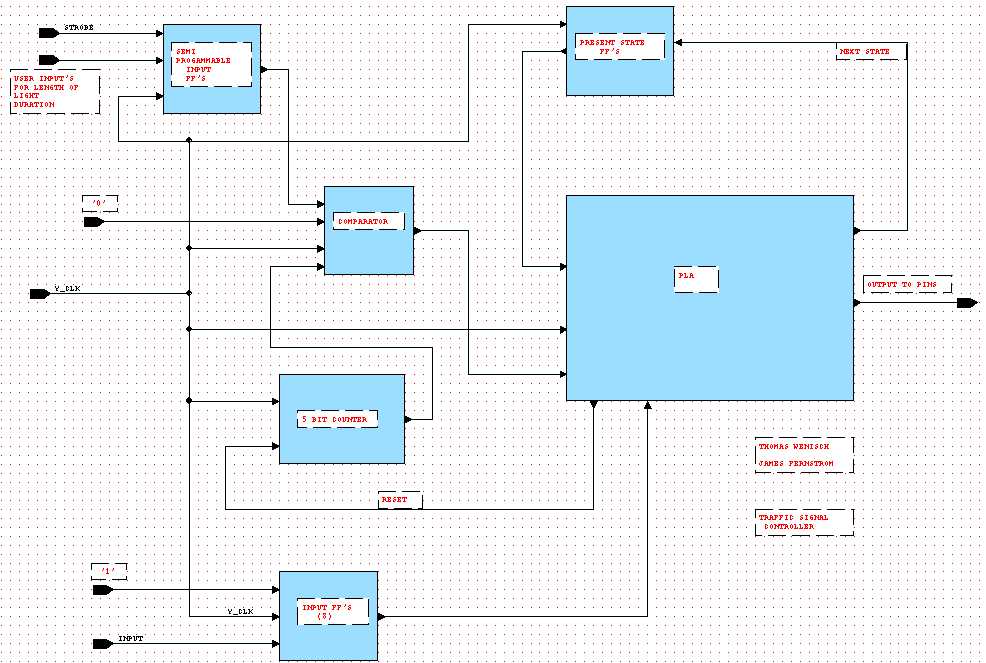Select the large PLA block
Image resolution: width=986 pixels, height=663 pixels.
point(710,298)
